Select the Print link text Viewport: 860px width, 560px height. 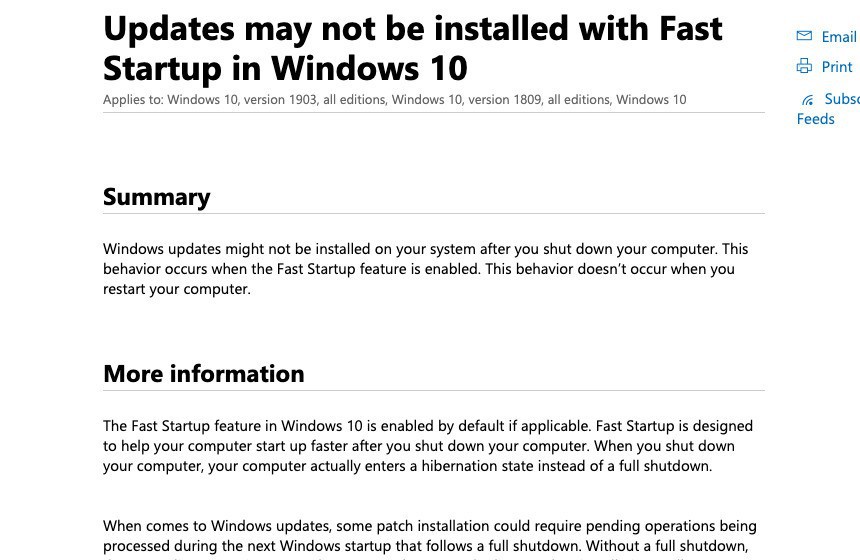point(837,67)
